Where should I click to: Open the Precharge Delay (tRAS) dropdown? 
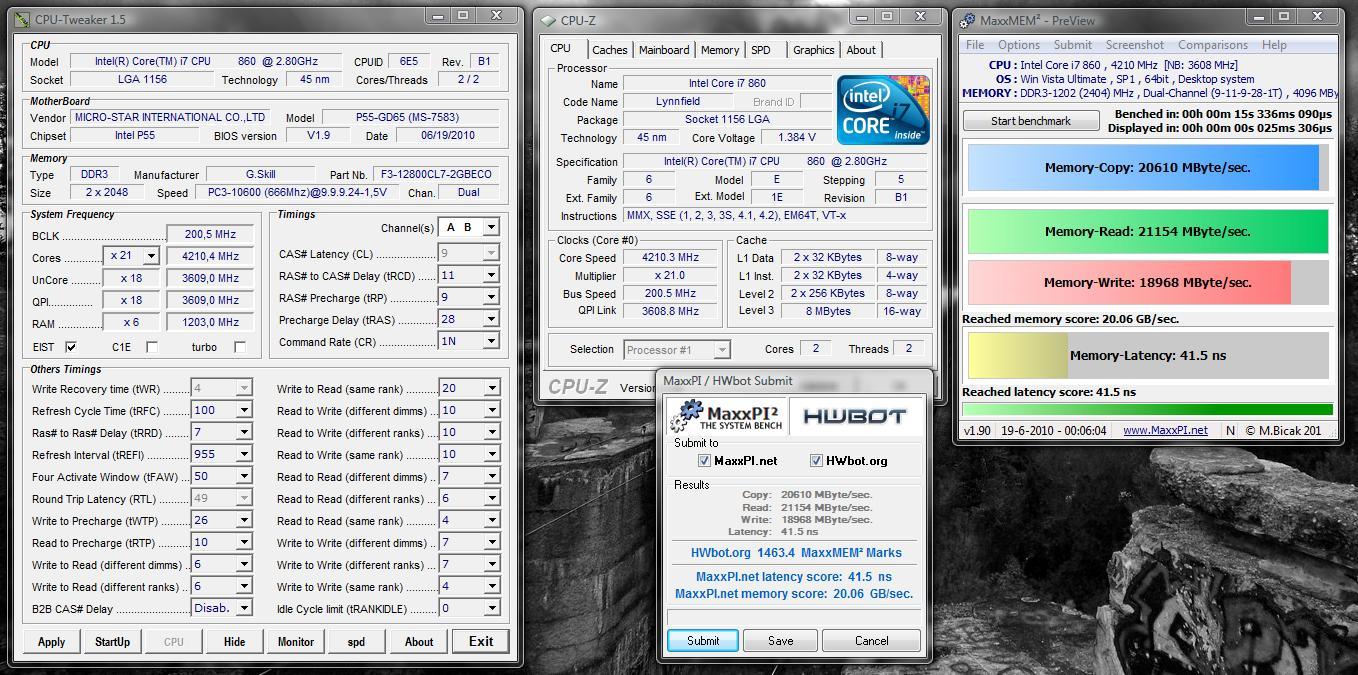[490, 319]
